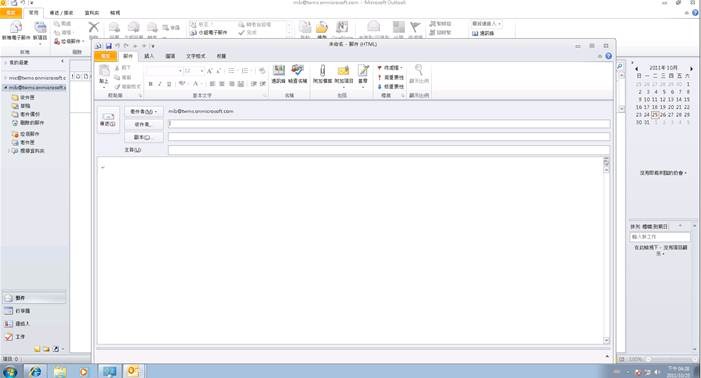Viewport: 701px width, 378px height.
Task: Select the Check Names icon in the ribbon
Action: [x=297, y=74]
